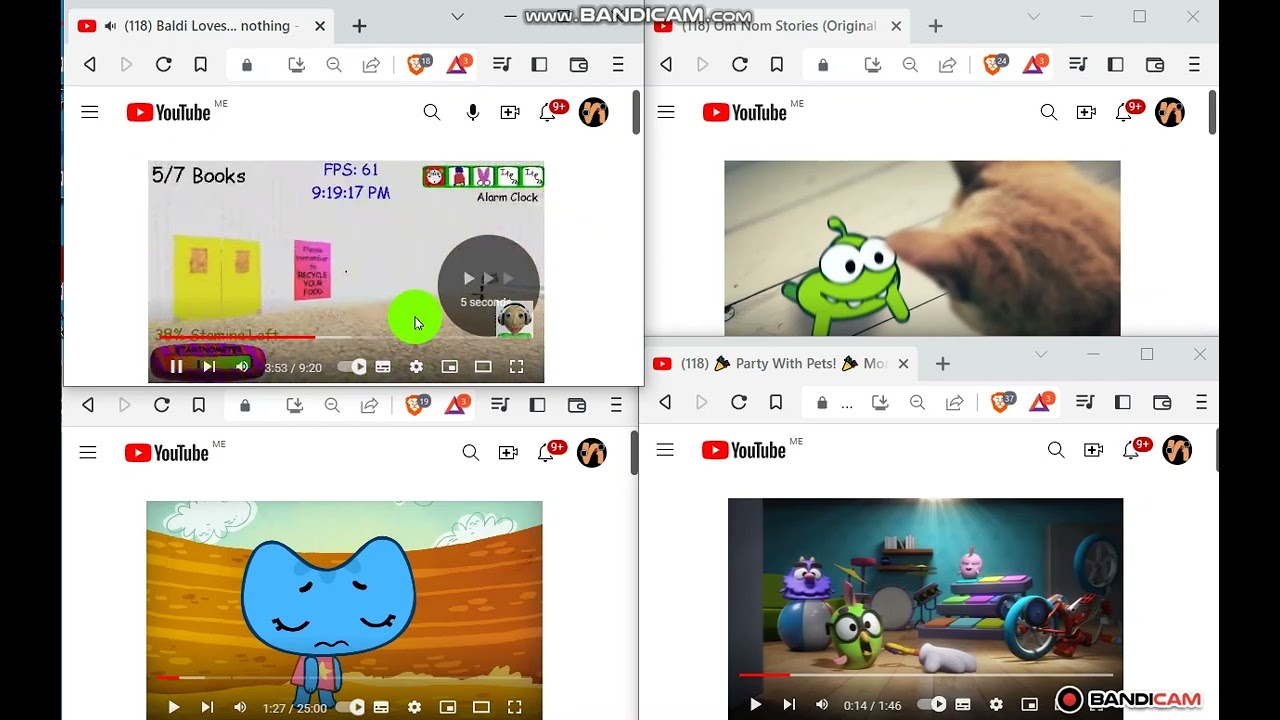Click YouTube logo in Om Nom window
Screen dimensions: 1280x720
[x=744, y=112]
